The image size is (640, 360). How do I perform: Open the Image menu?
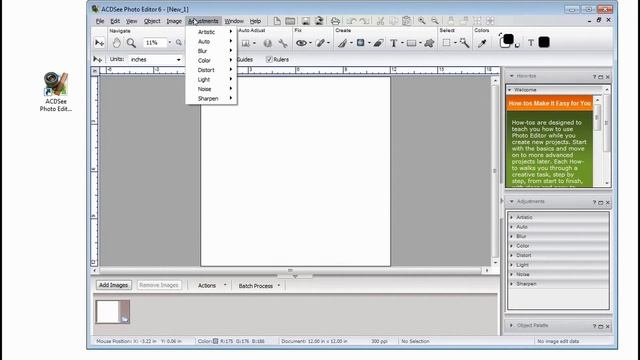coord(174,21)
